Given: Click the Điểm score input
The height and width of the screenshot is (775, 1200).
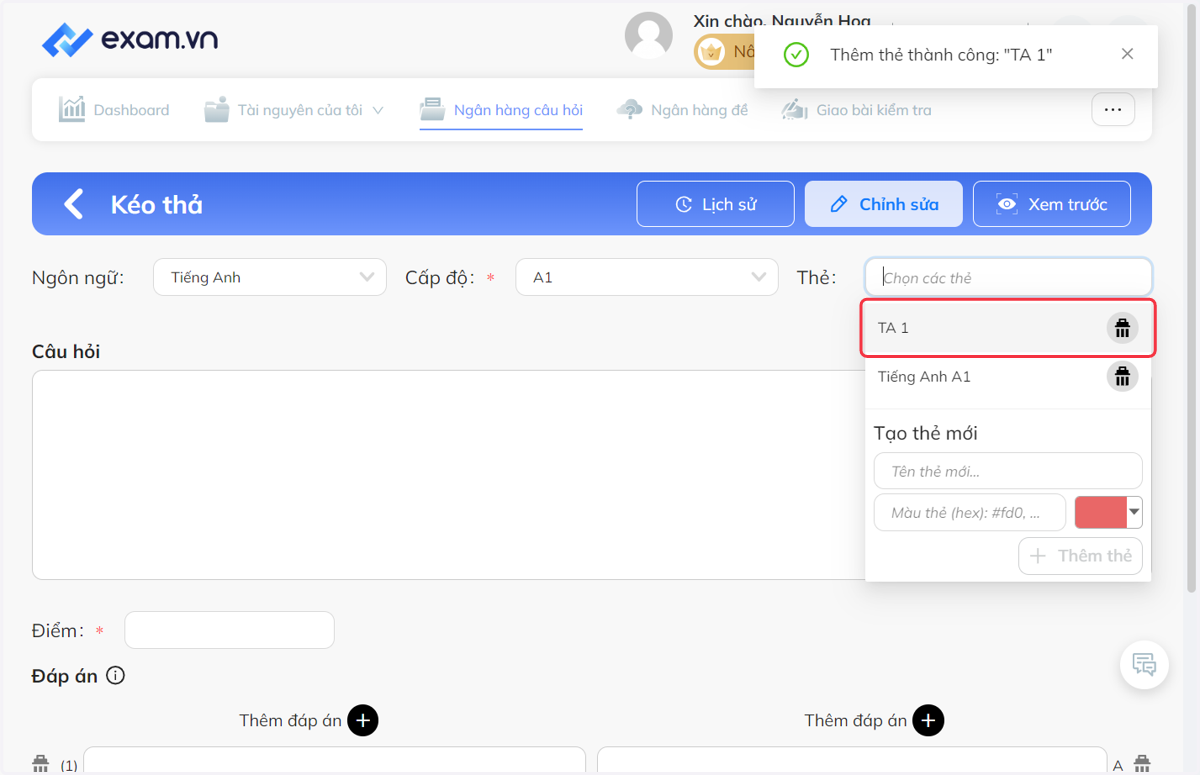Looking at the screenshot, I should pyautogui.click(x=229, y=630).
